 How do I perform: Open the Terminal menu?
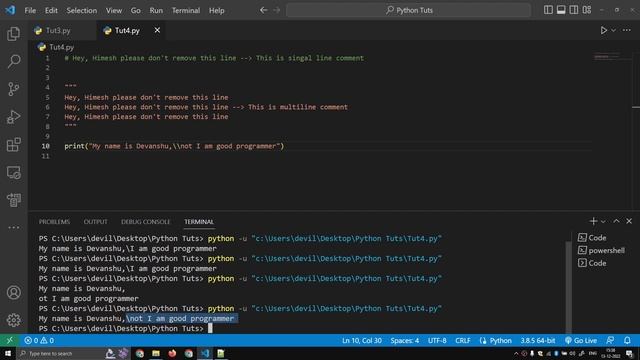coord(186,10)
